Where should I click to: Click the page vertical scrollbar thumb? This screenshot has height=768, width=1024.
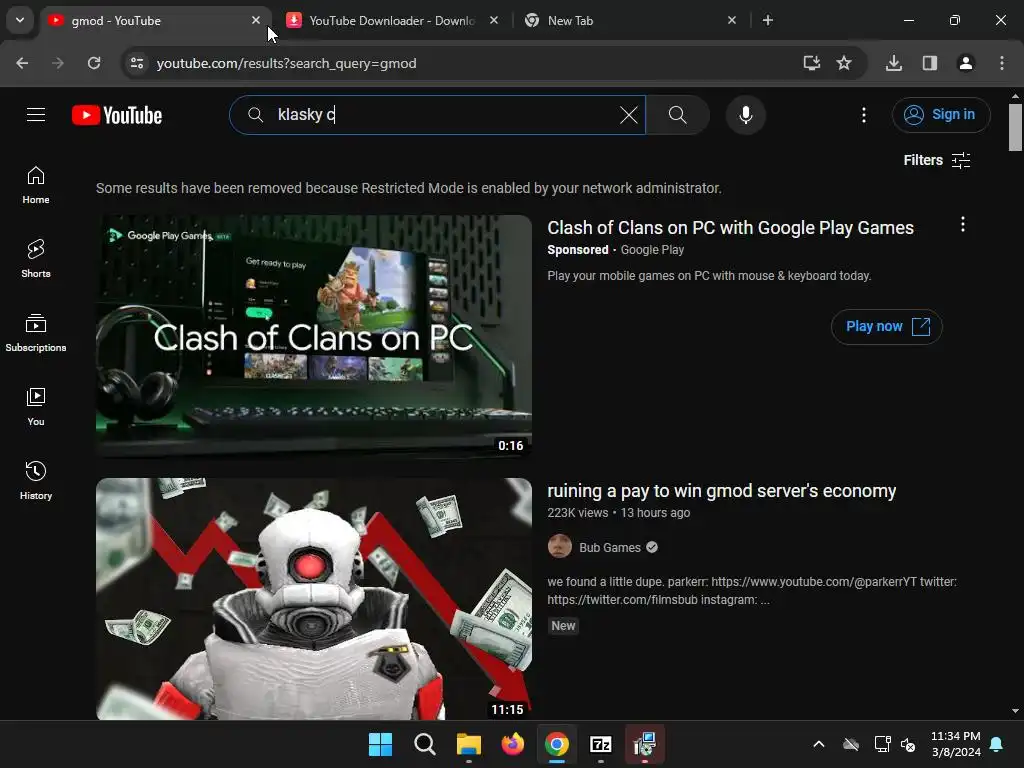(x=1015, y=127)
